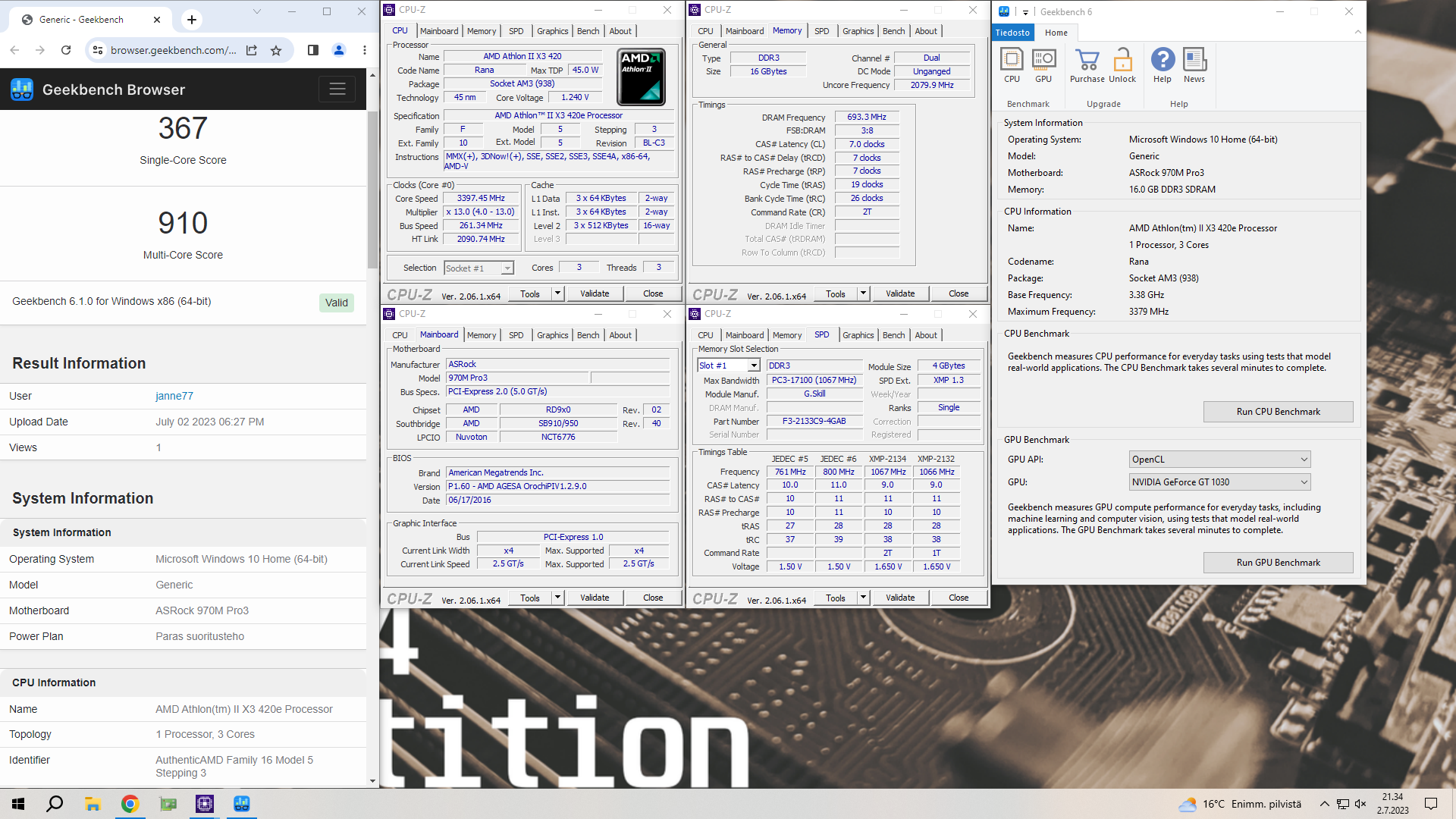Viewport: 1456px width, 819px height.
Task: Click Validate in top-left CPU-Z window
Action: (595, 293)
